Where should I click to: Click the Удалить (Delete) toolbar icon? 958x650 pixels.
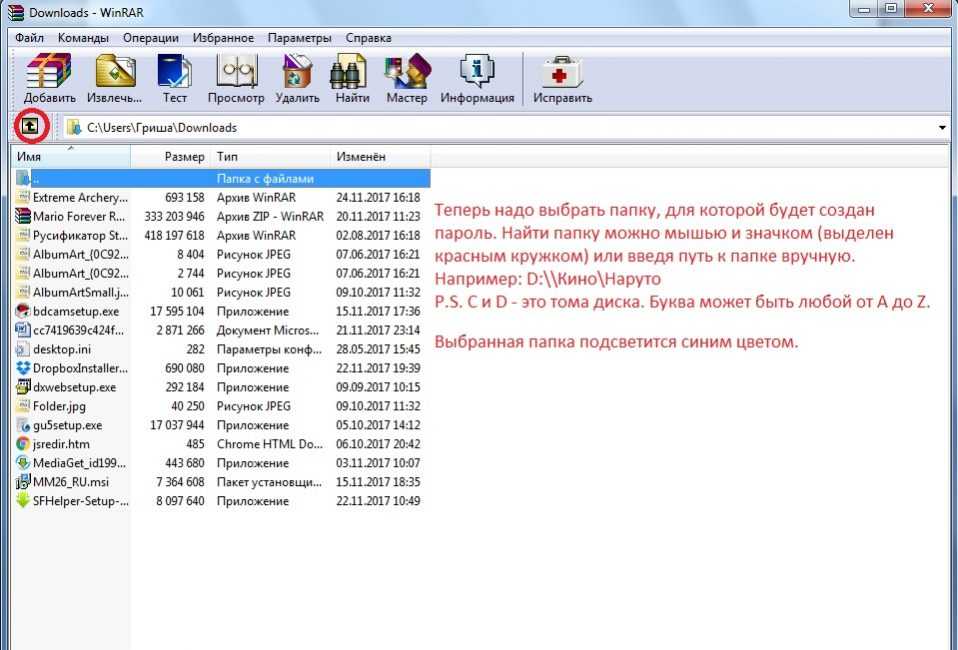[297, 79]
